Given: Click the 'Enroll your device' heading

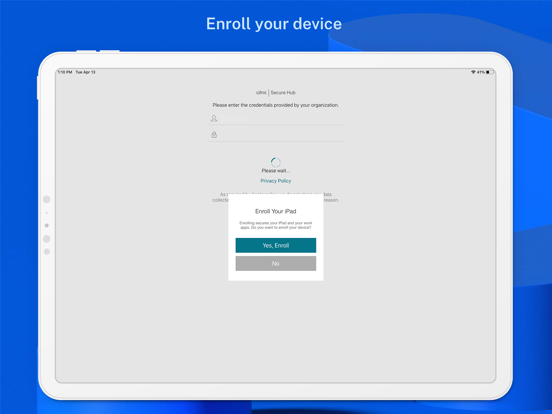Looking at the screenshot, I should coord(274,24).
